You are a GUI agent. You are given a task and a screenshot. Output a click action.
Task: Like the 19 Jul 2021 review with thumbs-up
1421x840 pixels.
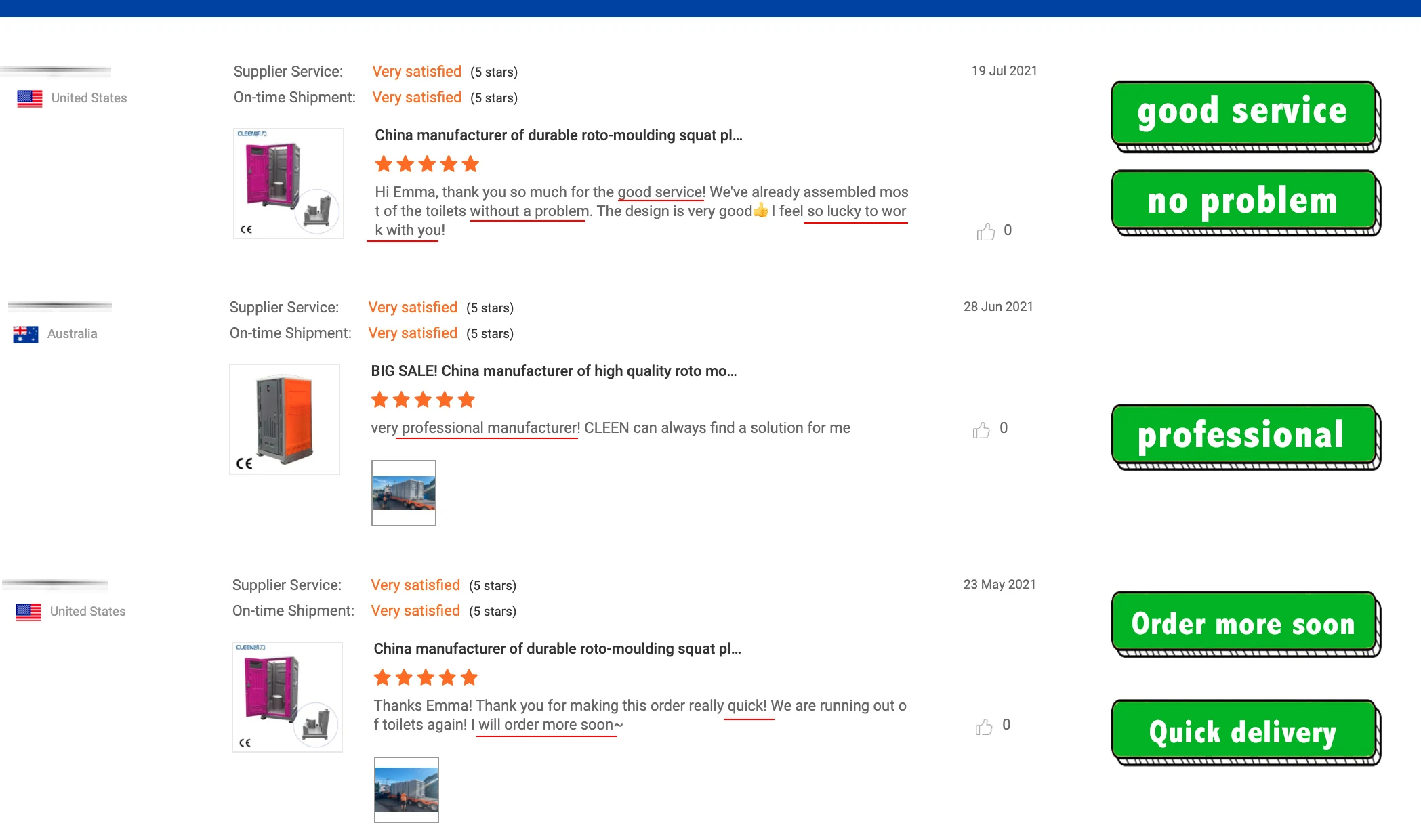click(986, 232)
